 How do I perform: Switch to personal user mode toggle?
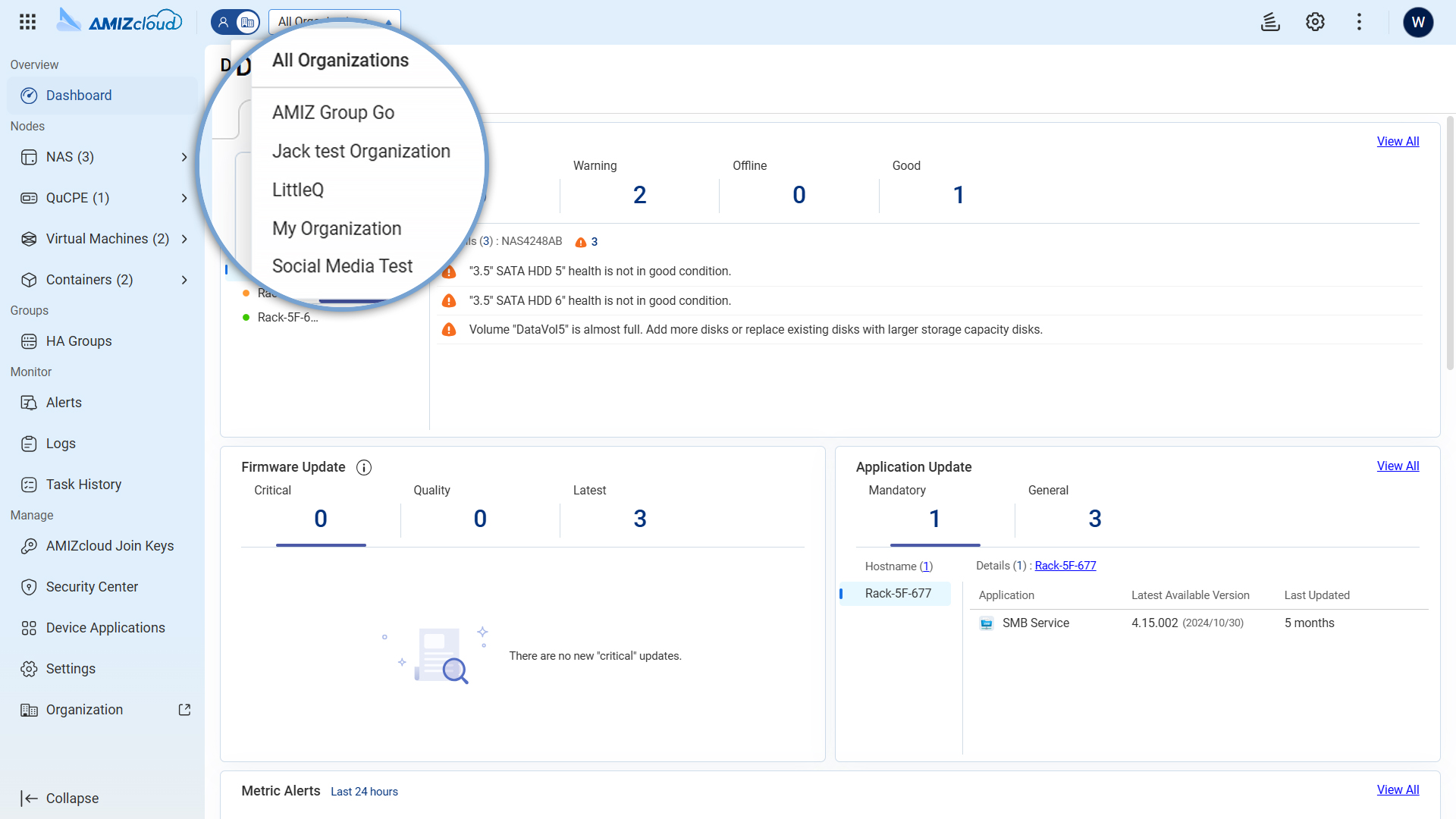(x=224, y=22)
